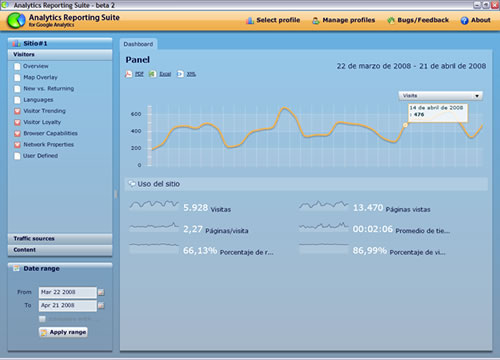Screen dimensions: 500x360
Task: Open Bugs/Feedback
Action: click(418, 20)
